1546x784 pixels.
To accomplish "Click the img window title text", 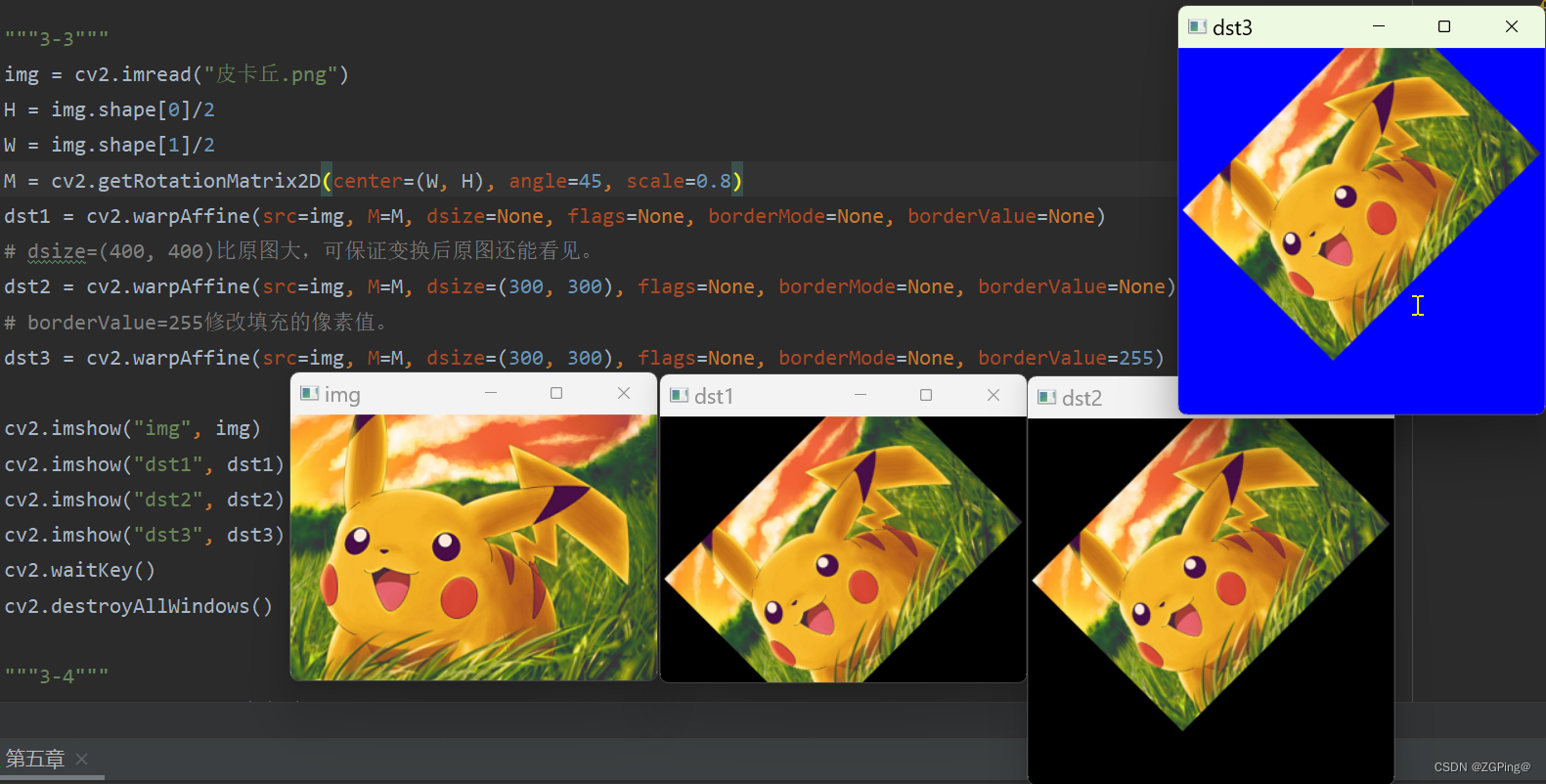I will (x=342, y=395).
